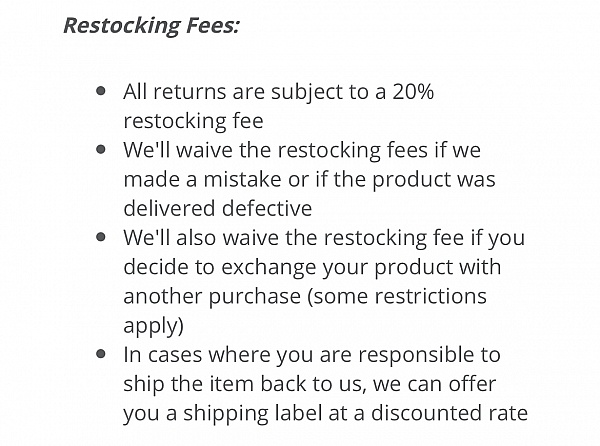
Task: Click the line starting "We'll also waive"
Action: (x=323, y=239)
